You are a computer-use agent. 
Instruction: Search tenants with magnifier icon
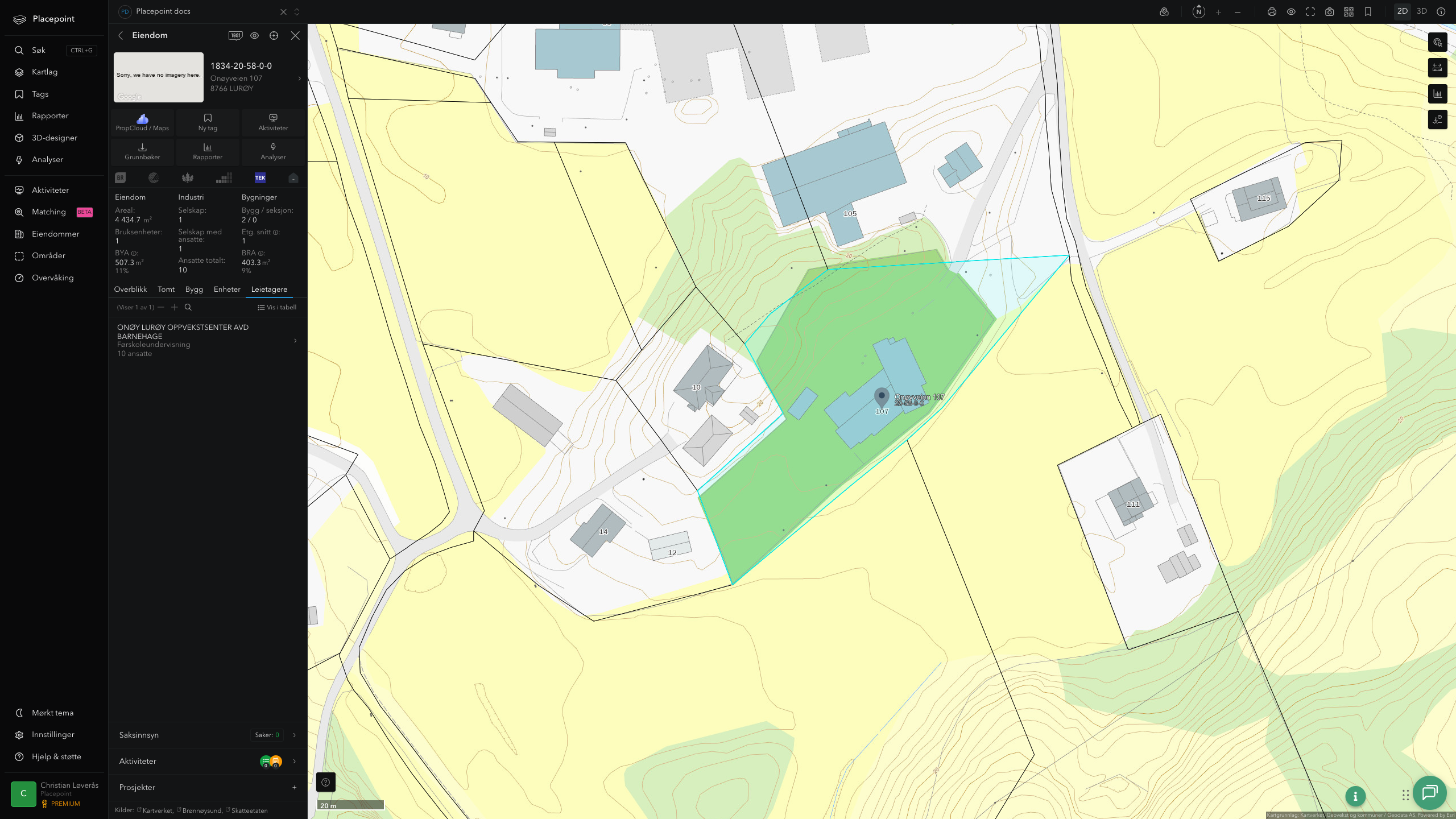[x=188, y=307]
